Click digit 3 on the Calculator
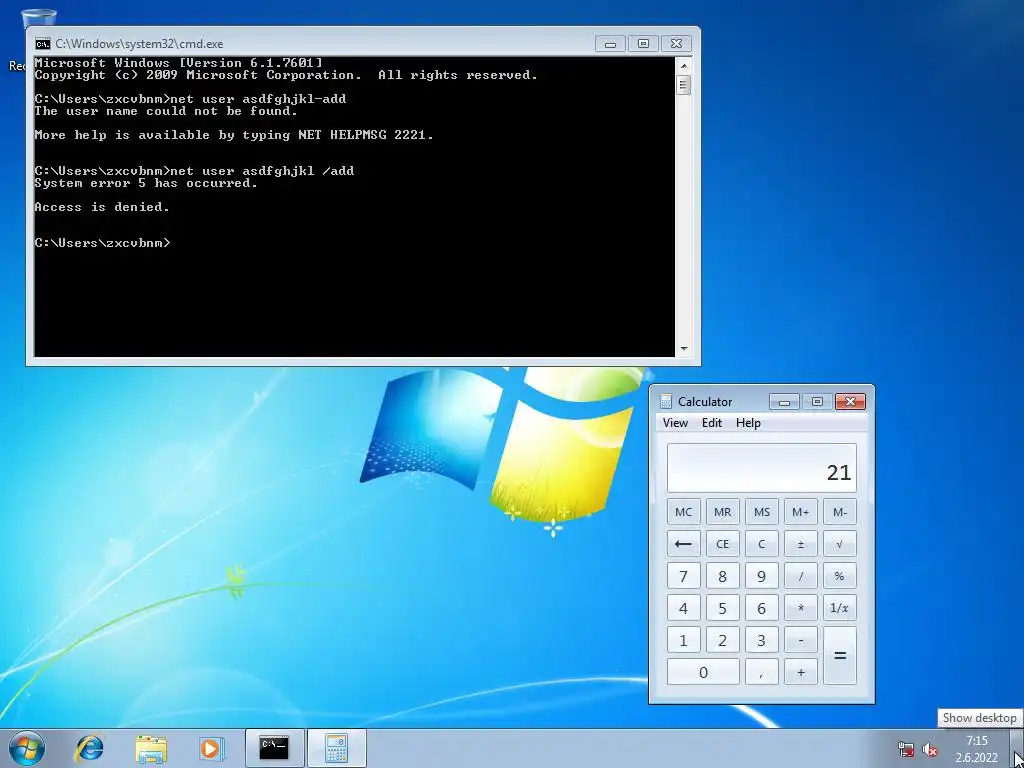Viewport: 1024px width, 768px height. click(761, 640)
